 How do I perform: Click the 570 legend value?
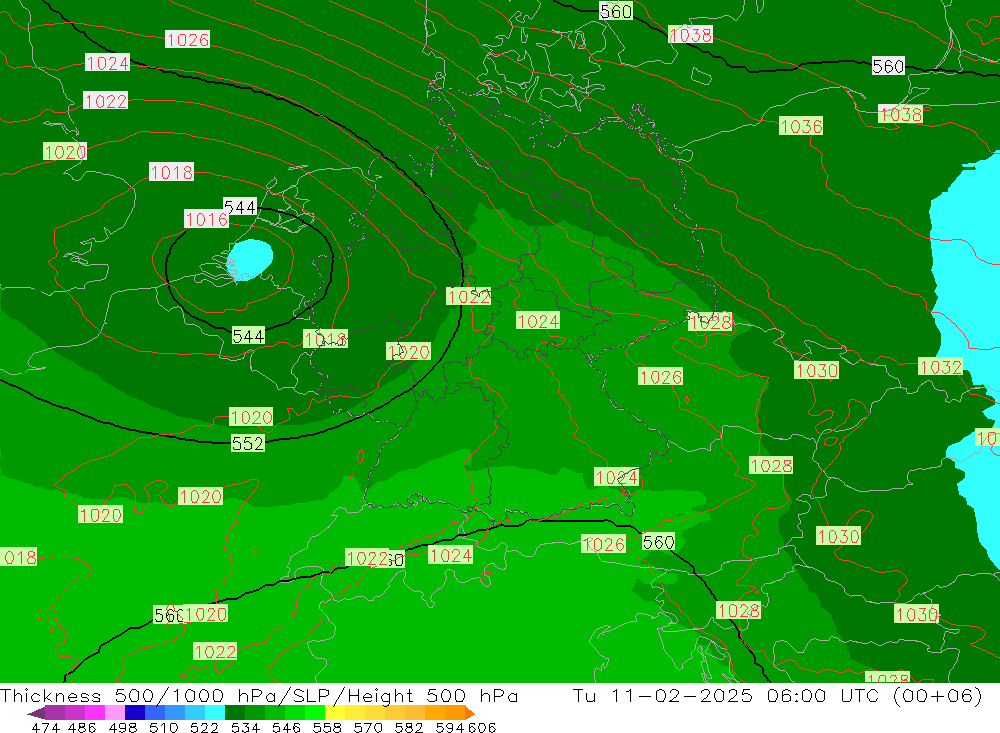[368, 727]
